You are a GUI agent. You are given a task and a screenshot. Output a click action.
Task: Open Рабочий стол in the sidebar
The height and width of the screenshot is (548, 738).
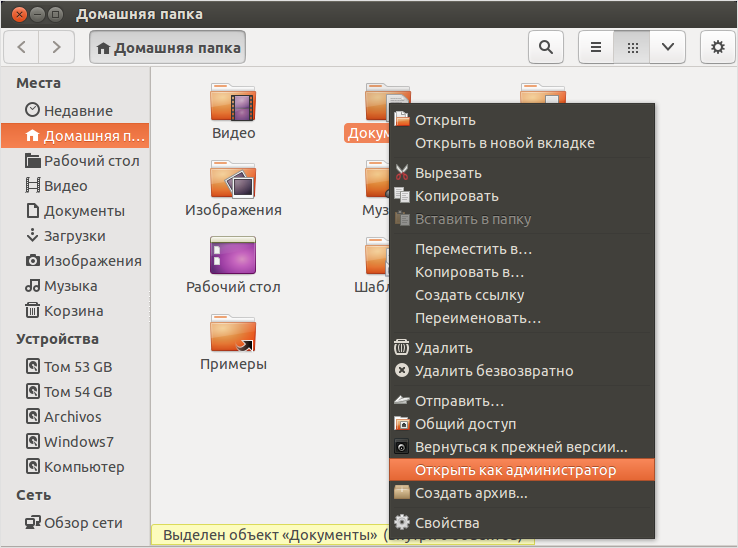click(75, 161)
